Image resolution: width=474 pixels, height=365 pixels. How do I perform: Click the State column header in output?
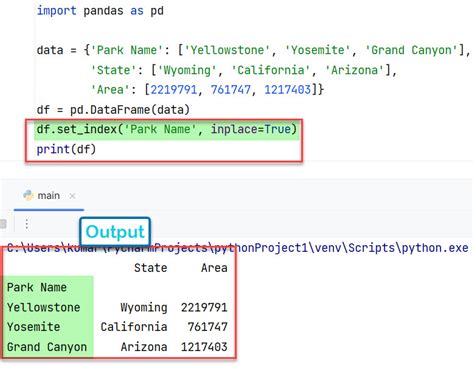coord(150,268)
